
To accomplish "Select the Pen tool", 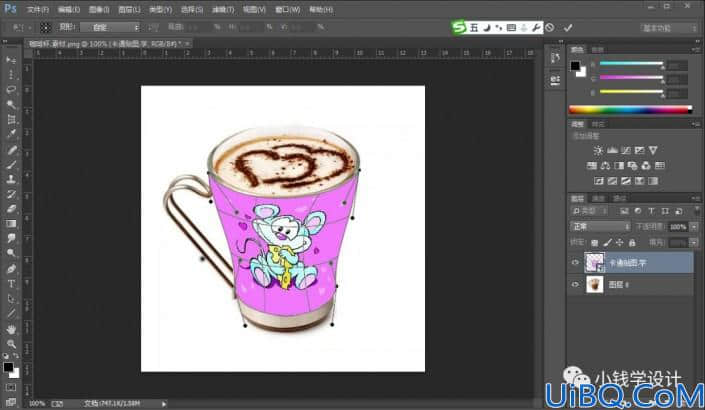I will (11, 269).
